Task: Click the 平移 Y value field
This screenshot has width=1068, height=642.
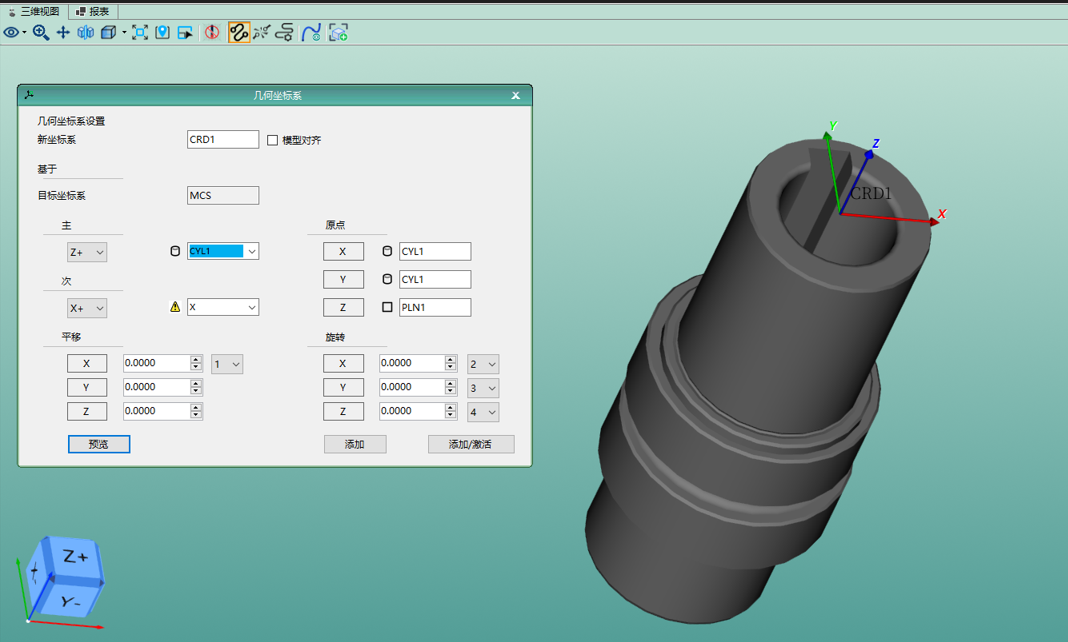Action: tap(156, 387)
